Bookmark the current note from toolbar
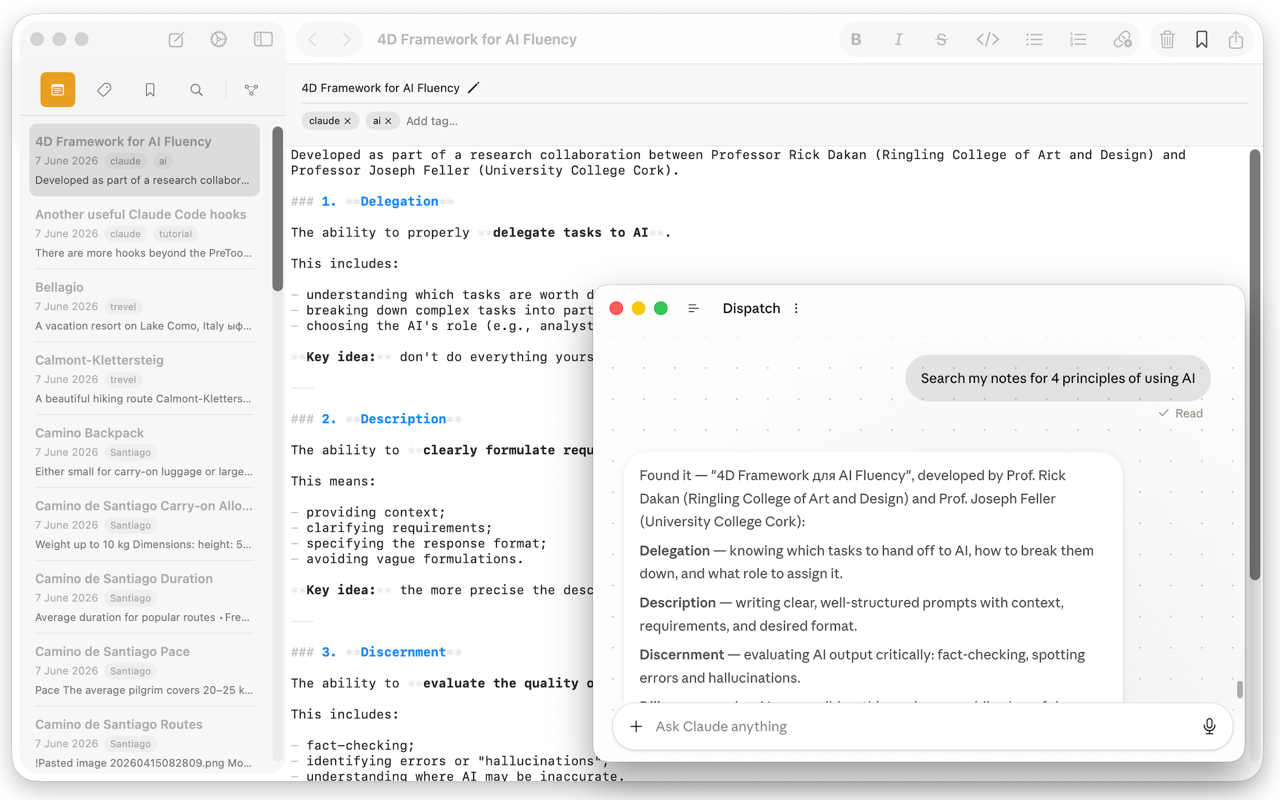 1202,40
